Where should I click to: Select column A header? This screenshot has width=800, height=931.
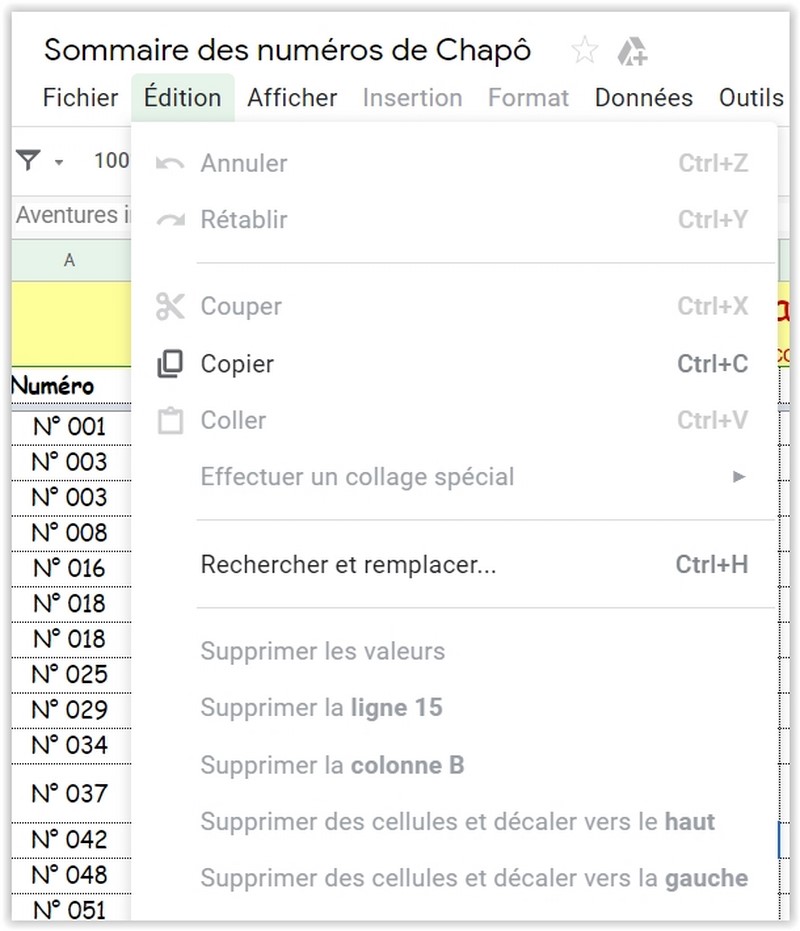(x=70, y=260)
